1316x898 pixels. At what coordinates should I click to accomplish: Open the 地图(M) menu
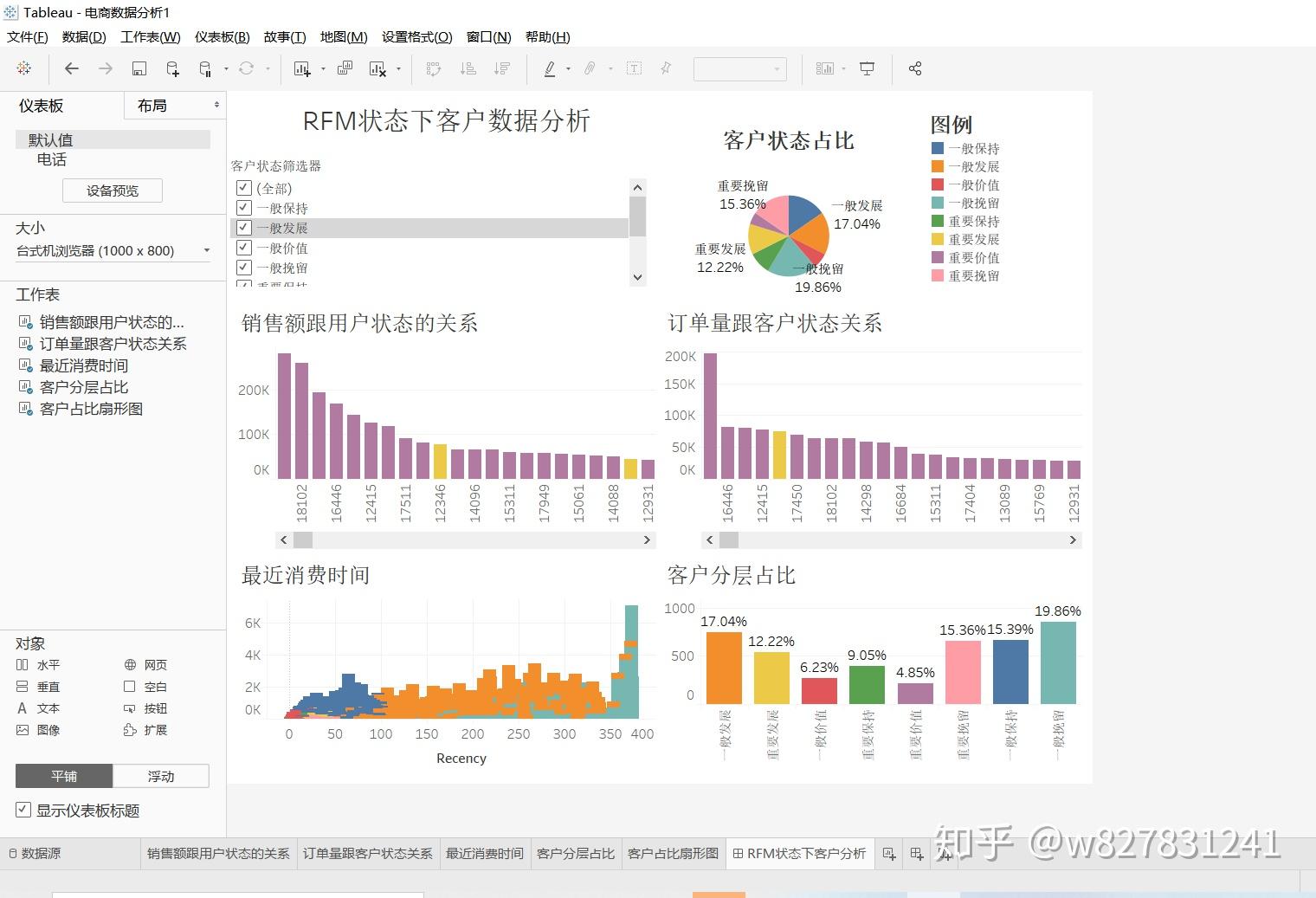(344, 36)
